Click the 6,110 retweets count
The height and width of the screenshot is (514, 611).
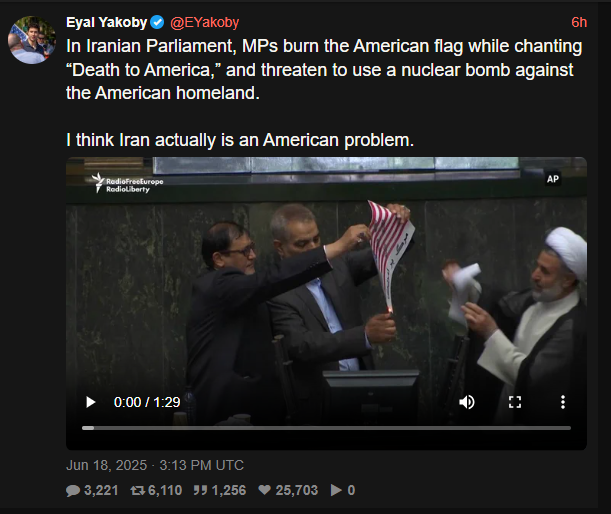coord(165,490)
